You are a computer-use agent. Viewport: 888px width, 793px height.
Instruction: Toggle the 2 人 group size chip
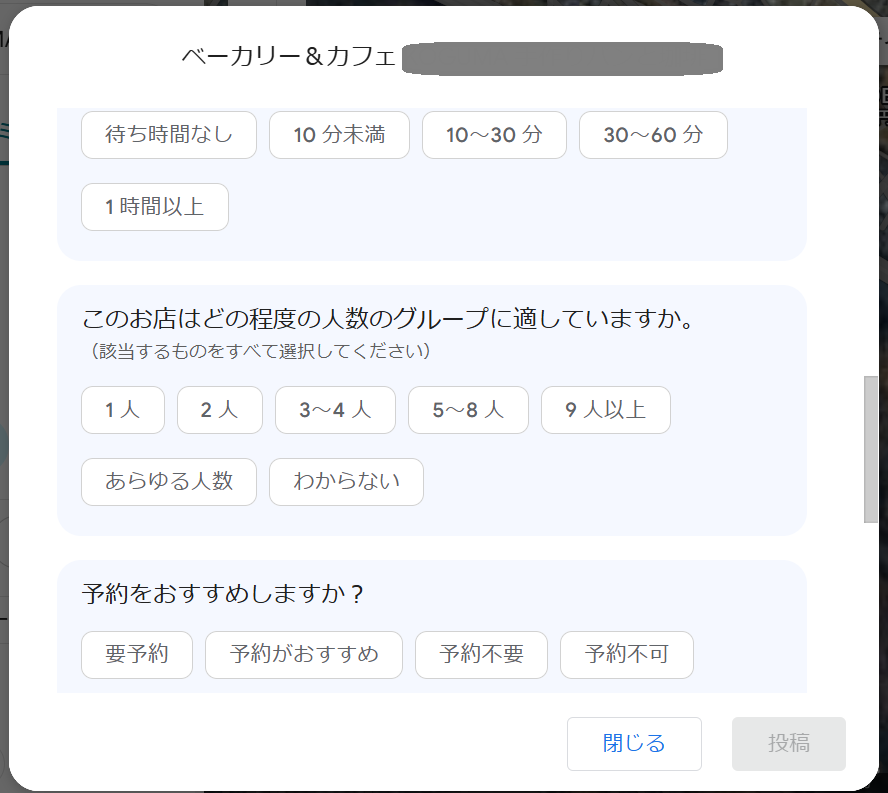220,410
